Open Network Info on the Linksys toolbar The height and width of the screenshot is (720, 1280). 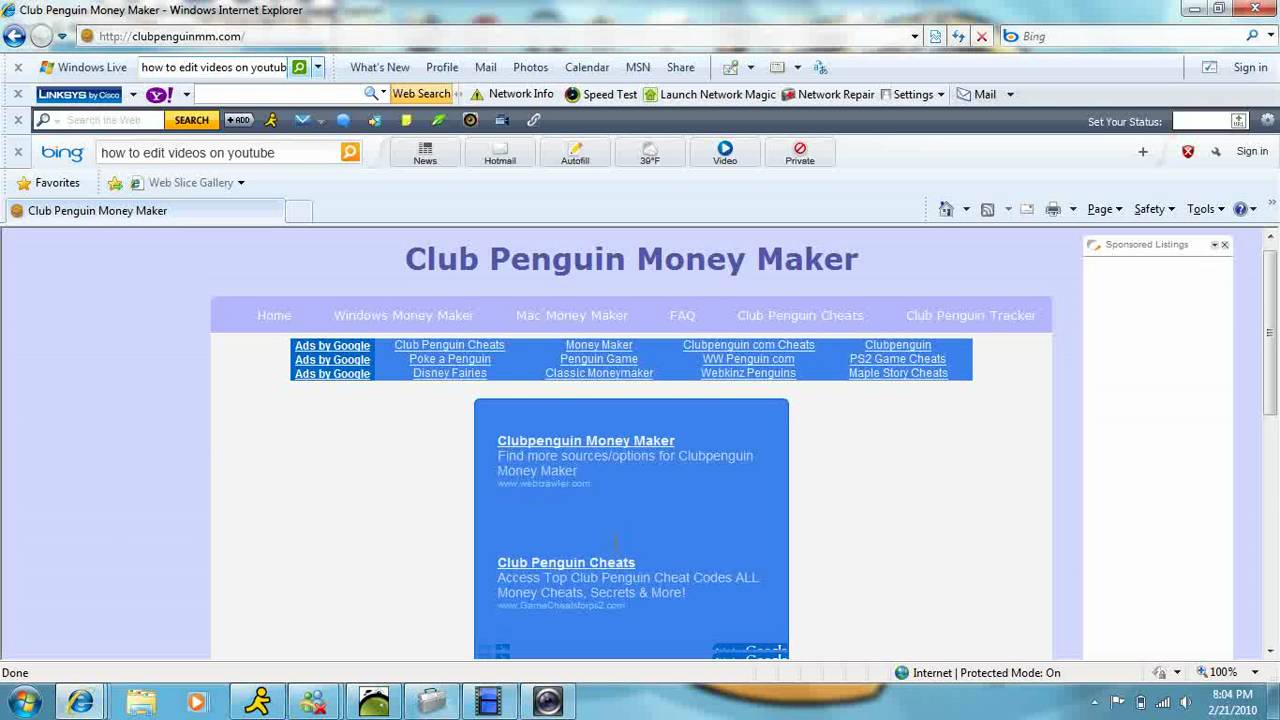[x=512, y=94]
